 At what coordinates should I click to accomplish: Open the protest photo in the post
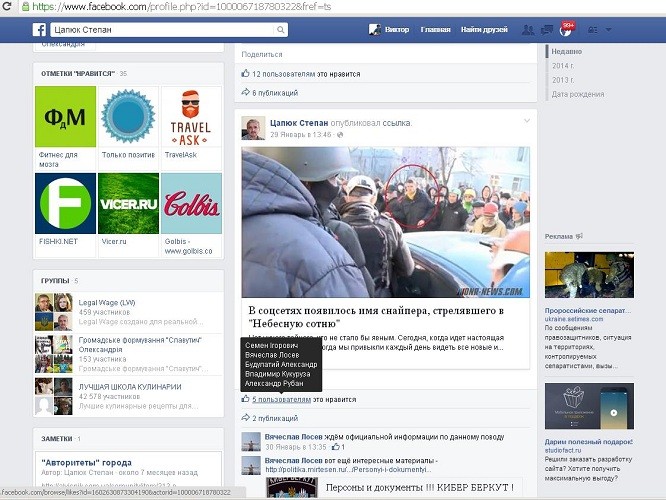point(386,222)
